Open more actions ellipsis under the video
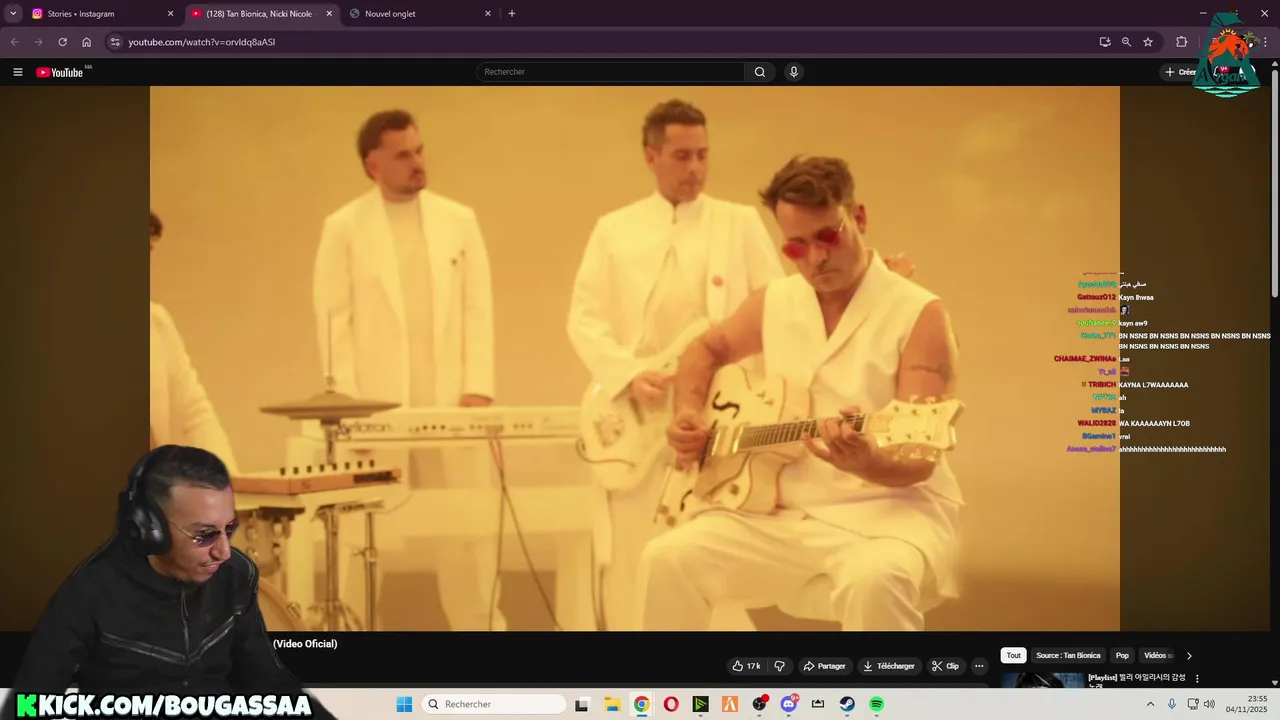 pos(980,666)
